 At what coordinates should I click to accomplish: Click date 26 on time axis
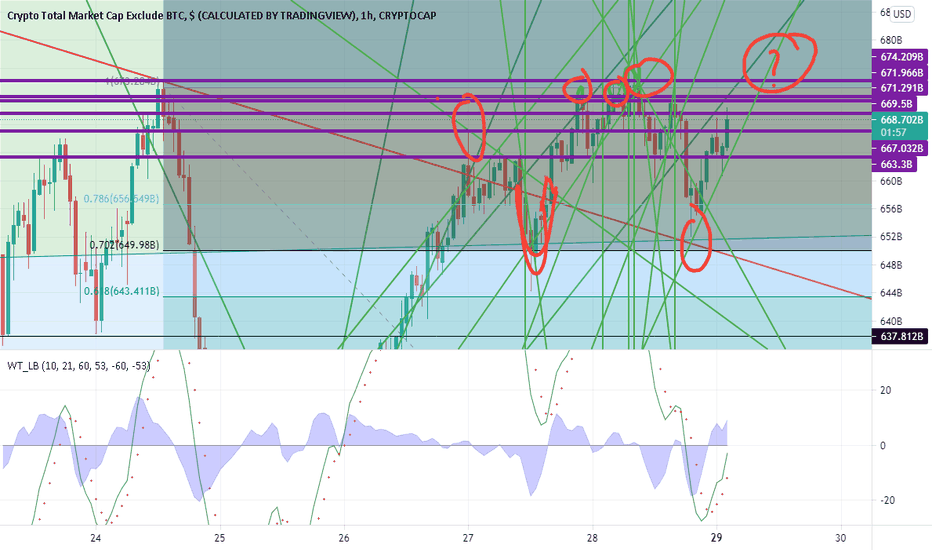point(344,539)
